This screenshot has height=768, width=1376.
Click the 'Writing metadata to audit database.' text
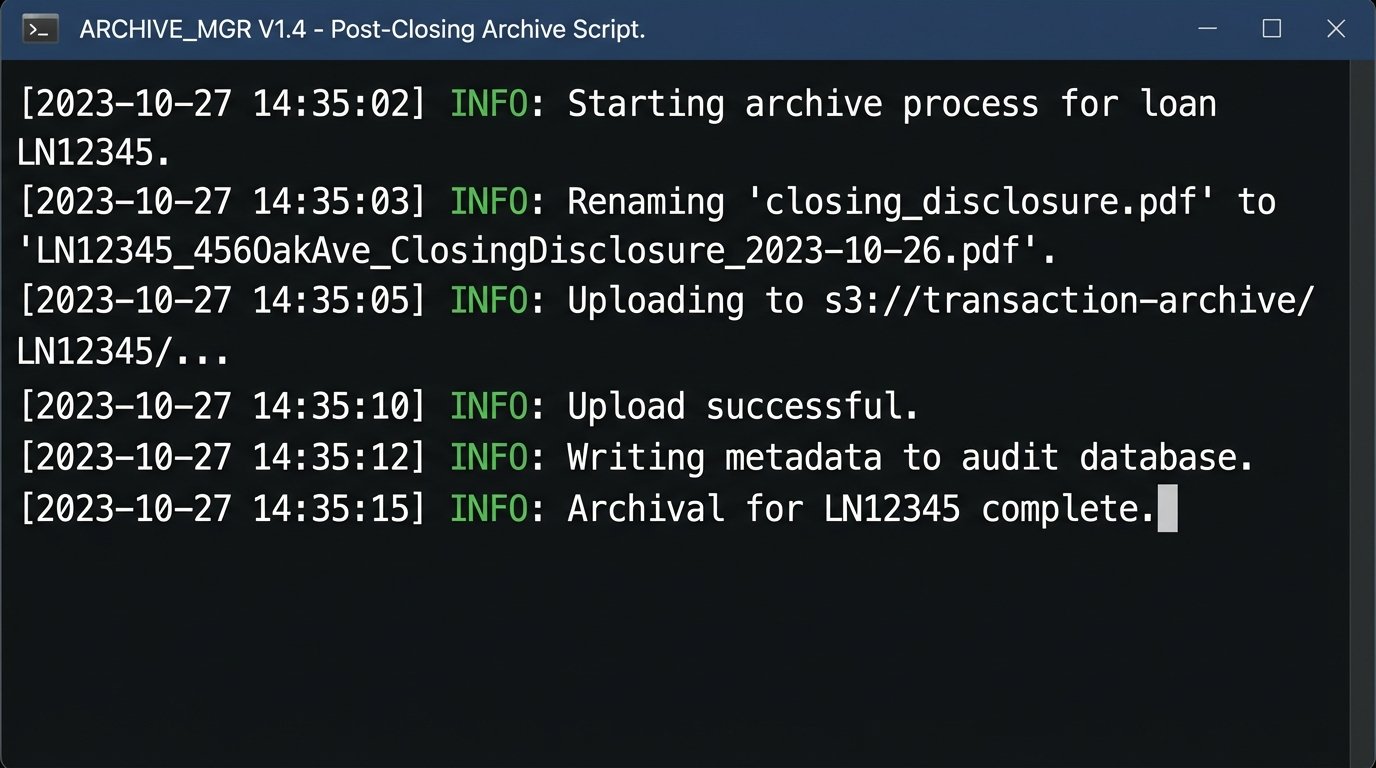910,457
